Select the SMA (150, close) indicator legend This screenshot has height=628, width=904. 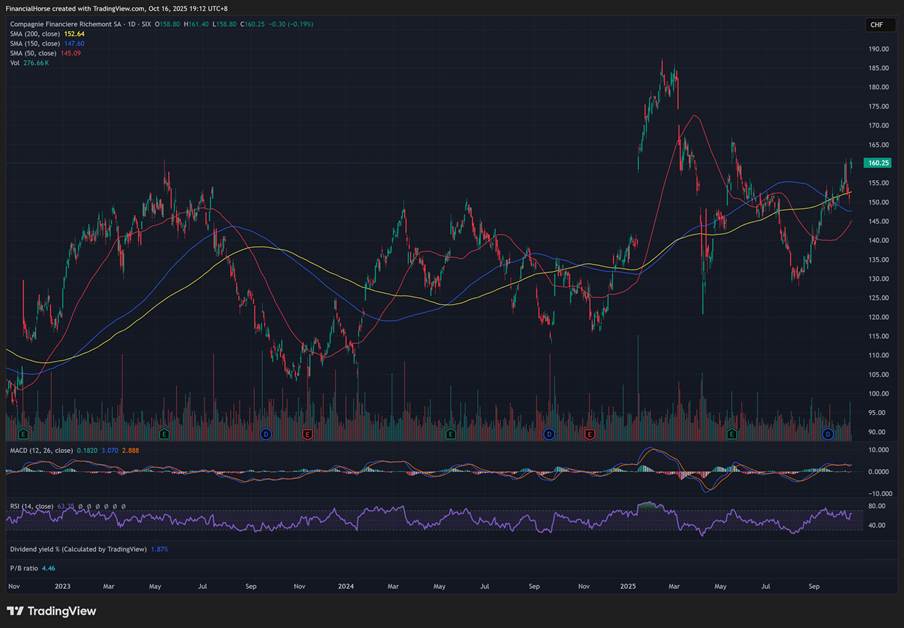point(36,43)
